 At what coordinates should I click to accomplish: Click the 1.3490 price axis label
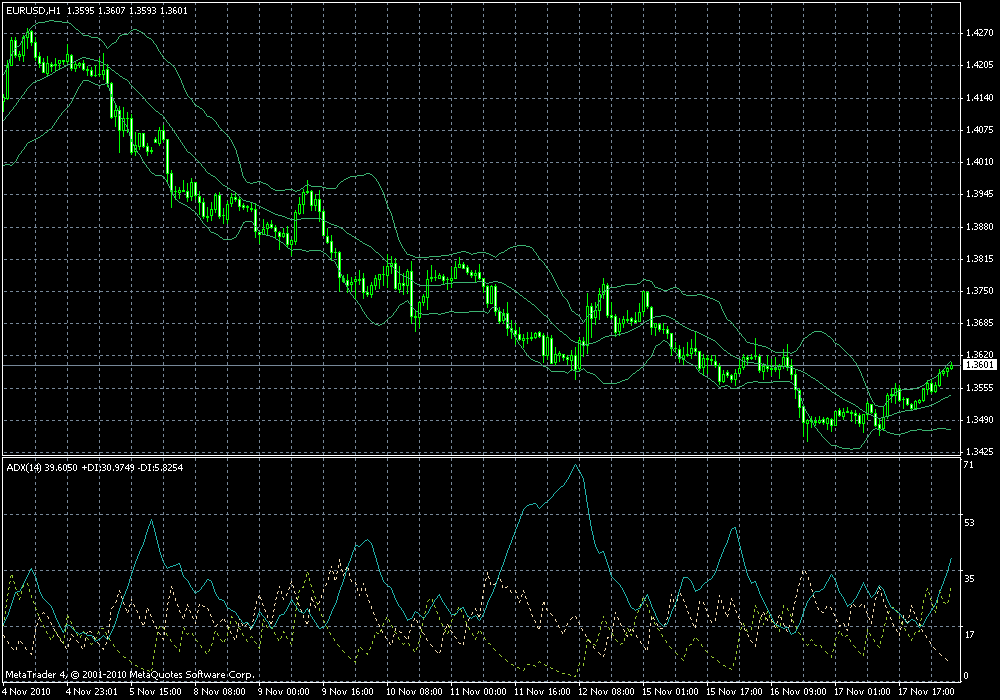click(x=980, y=419)
